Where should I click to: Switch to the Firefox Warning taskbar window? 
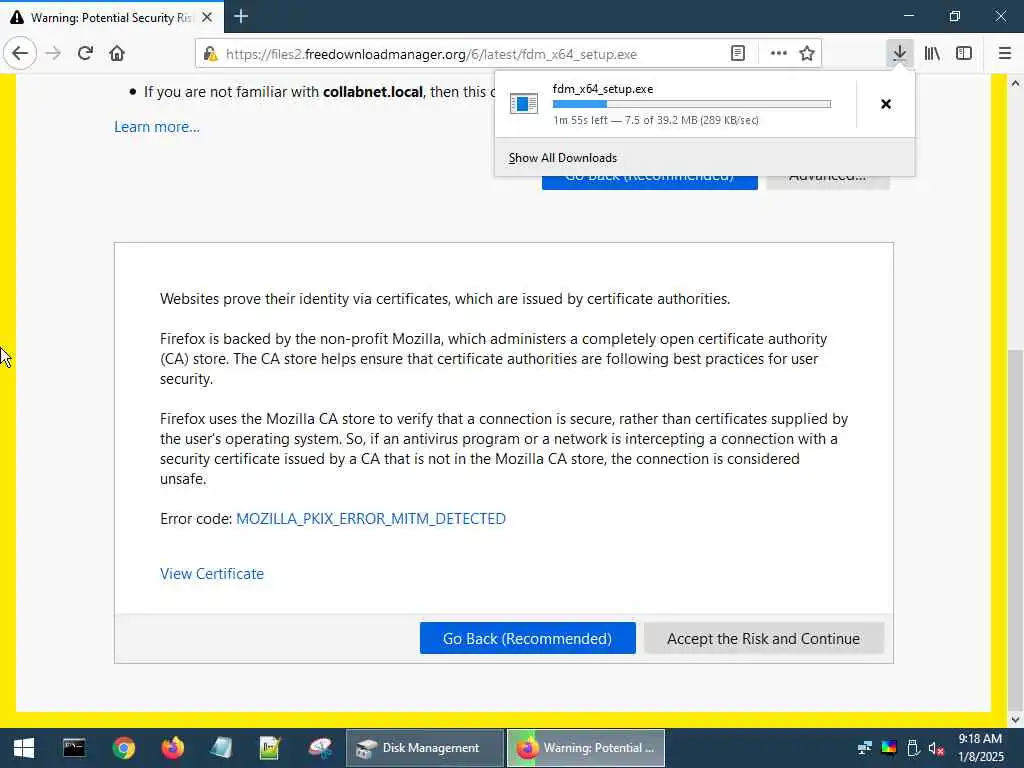[x=586, y=748]
